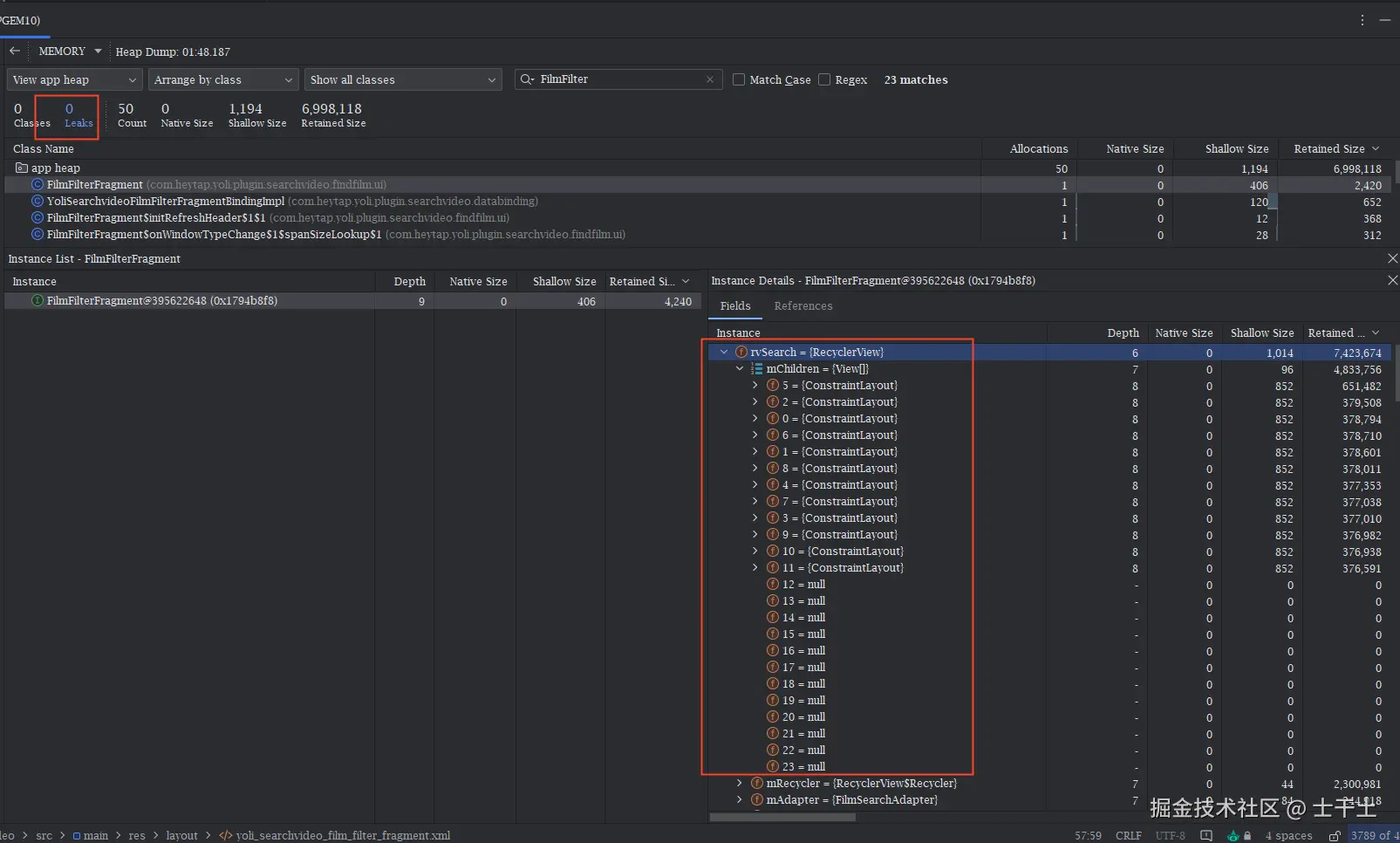
Task: Click the Heap Dump: 01:48.187 label
Action: [x=173, y=51]
